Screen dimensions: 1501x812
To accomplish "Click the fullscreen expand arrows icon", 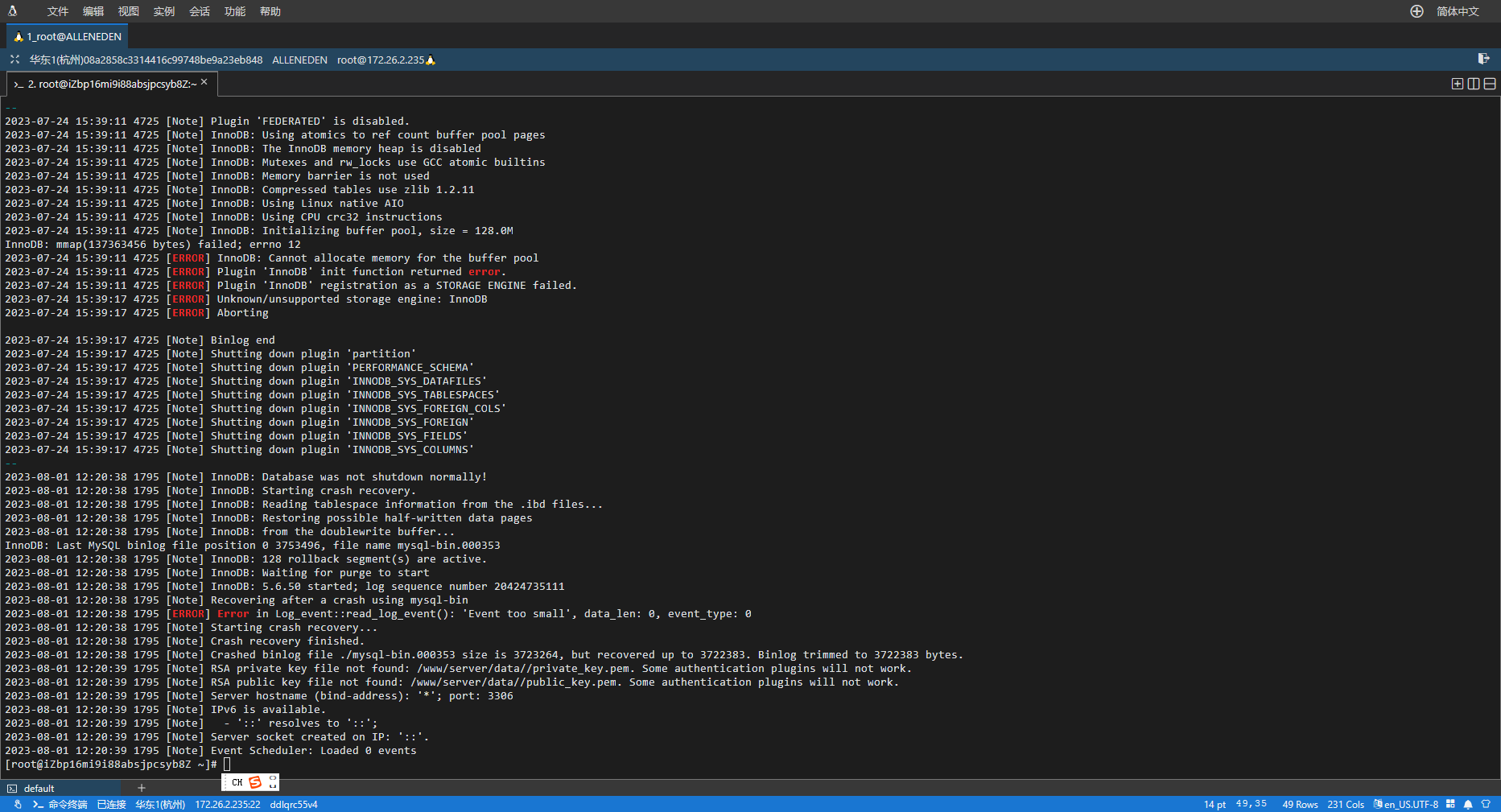I will pos(14,60).
